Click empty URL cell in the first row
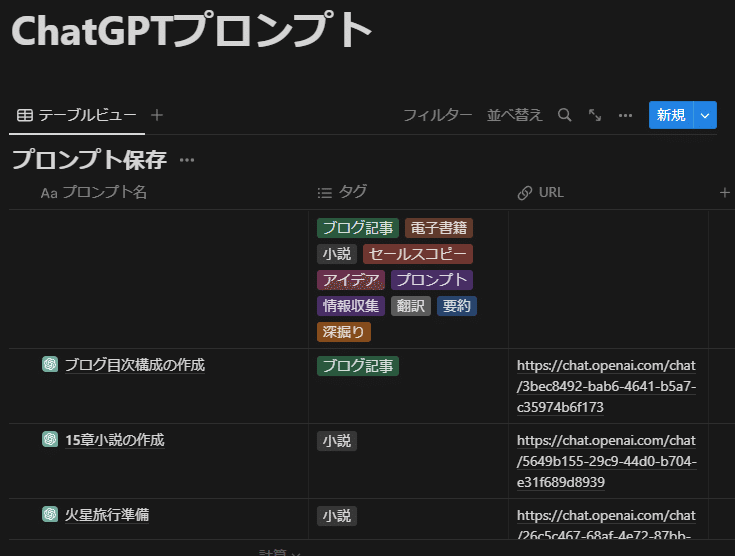Viewport: 735px width, 556px height. (x=608, y=279)
